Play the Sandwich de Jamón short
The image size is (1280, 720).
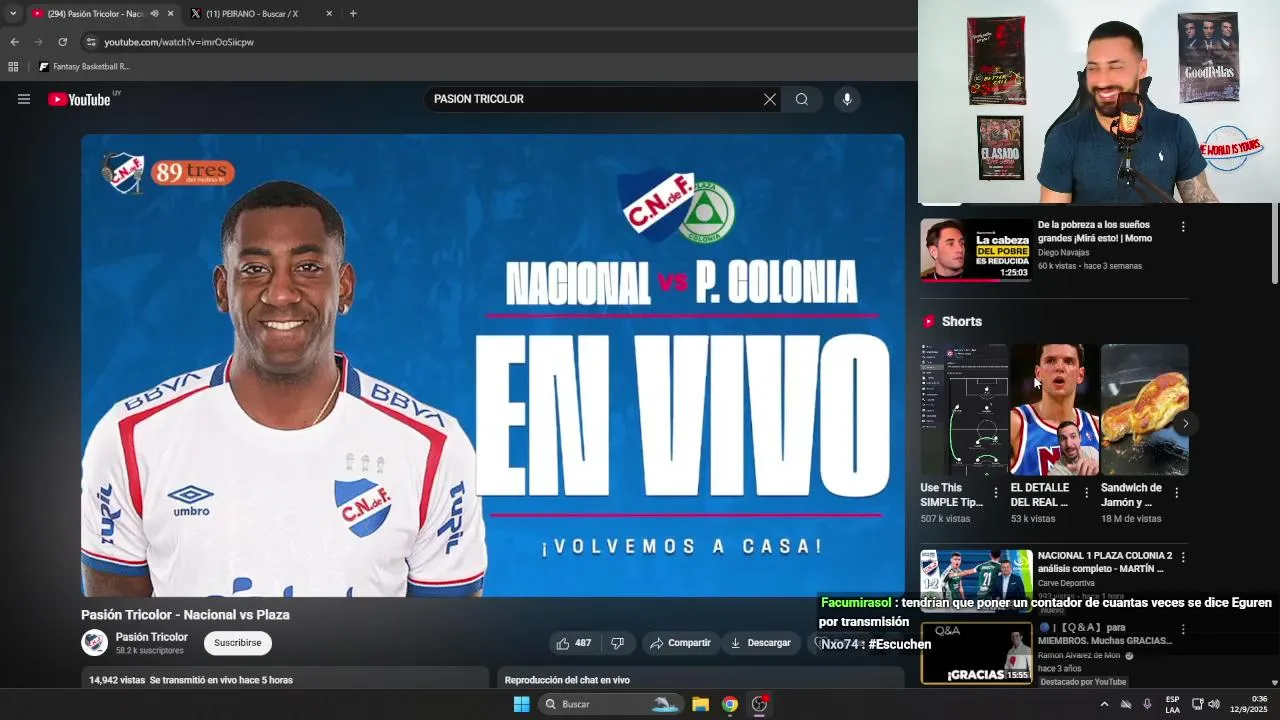pos(1145,410)
